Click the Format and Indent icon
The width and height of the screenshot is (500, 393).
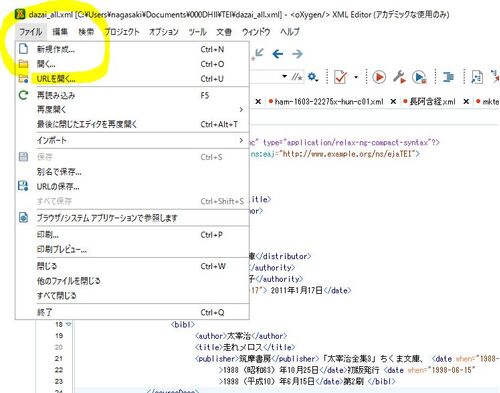448,77
